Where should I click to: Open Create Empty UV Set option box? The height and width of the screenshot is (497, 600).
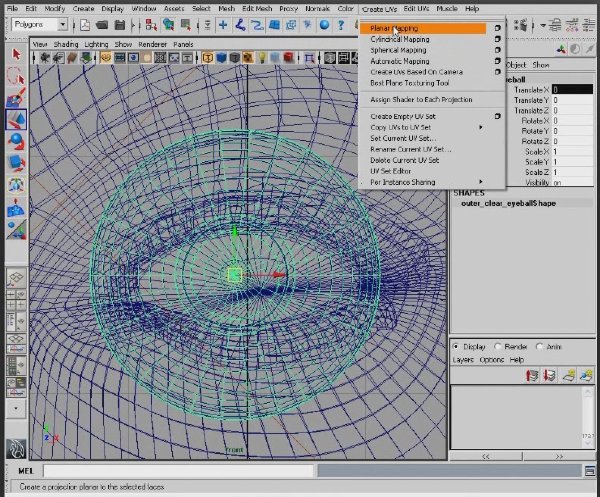point(497,116)
